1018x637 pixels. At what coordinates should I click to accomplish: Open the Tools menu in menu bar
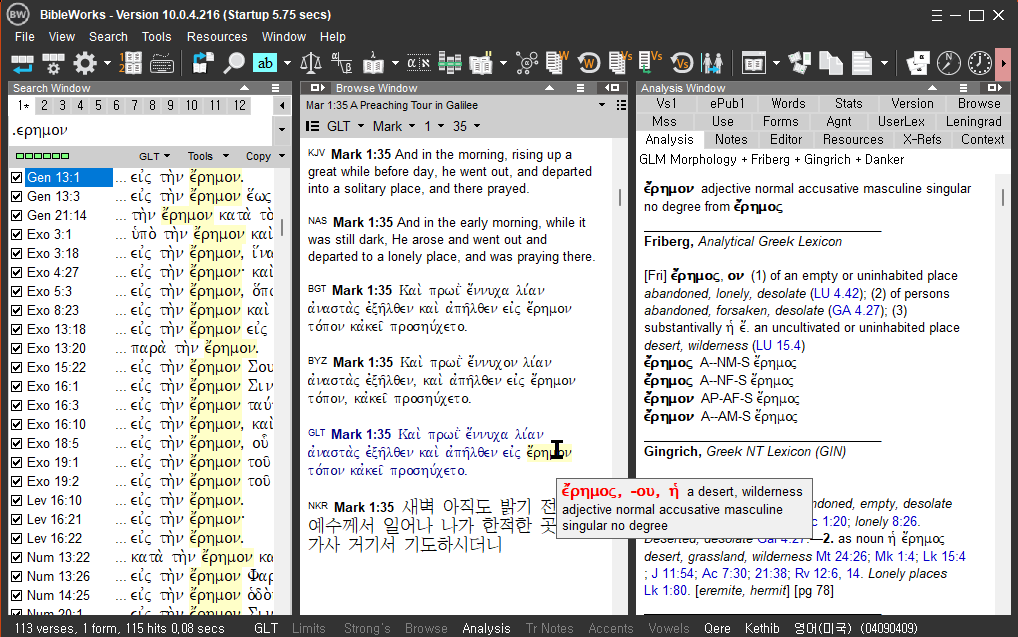pyautogui.click(x=156, y=36)
